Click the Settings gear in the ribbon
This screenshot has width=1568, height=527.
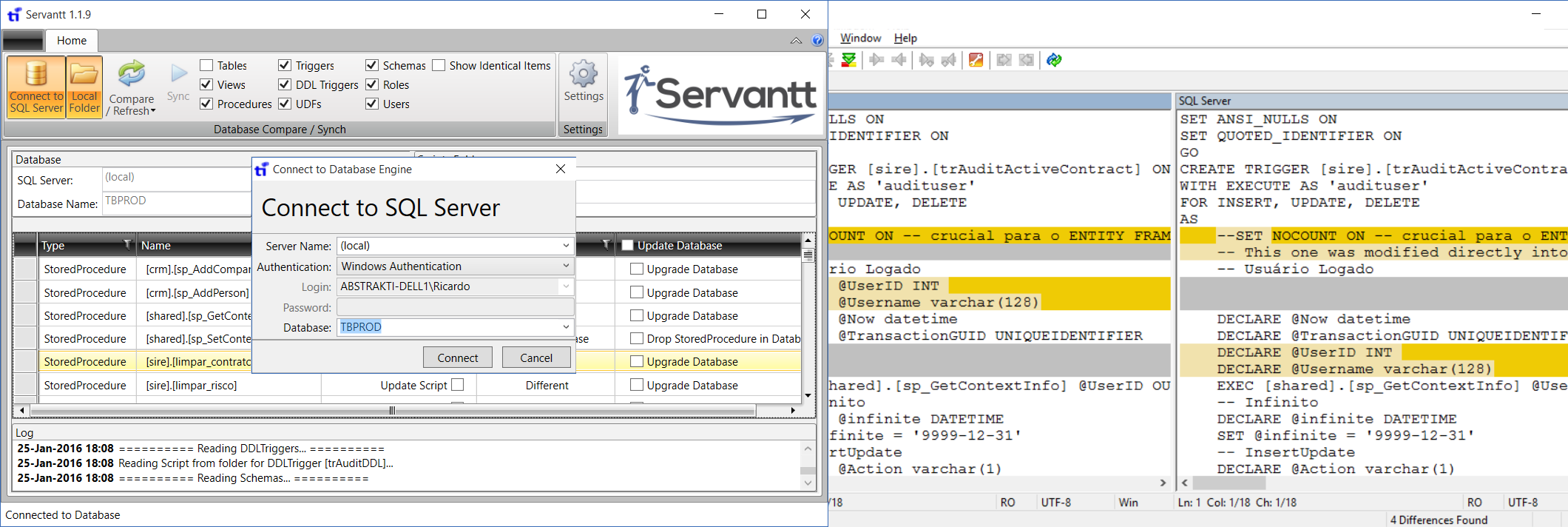tap(583, 81)
